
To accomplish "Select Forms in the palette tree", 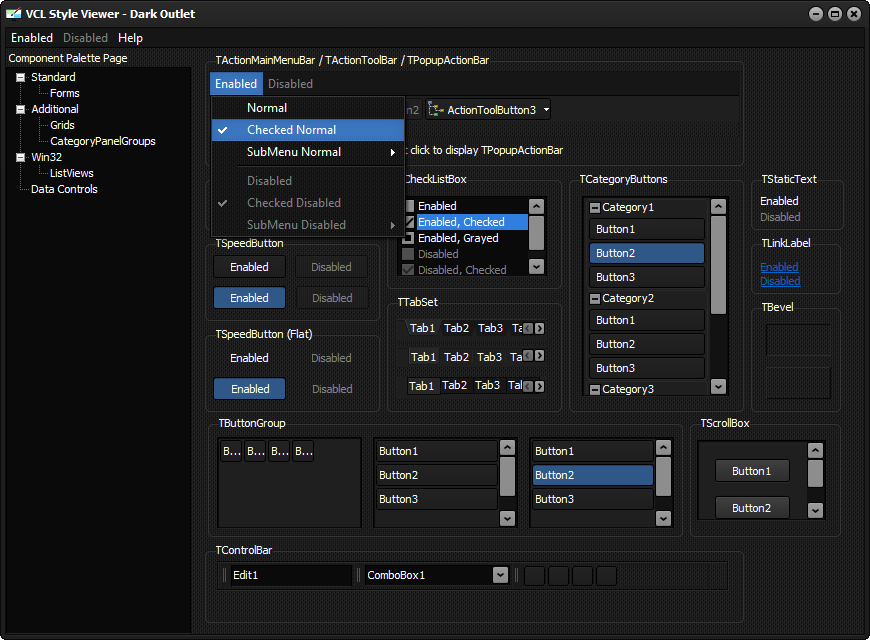I will point(64,93).
